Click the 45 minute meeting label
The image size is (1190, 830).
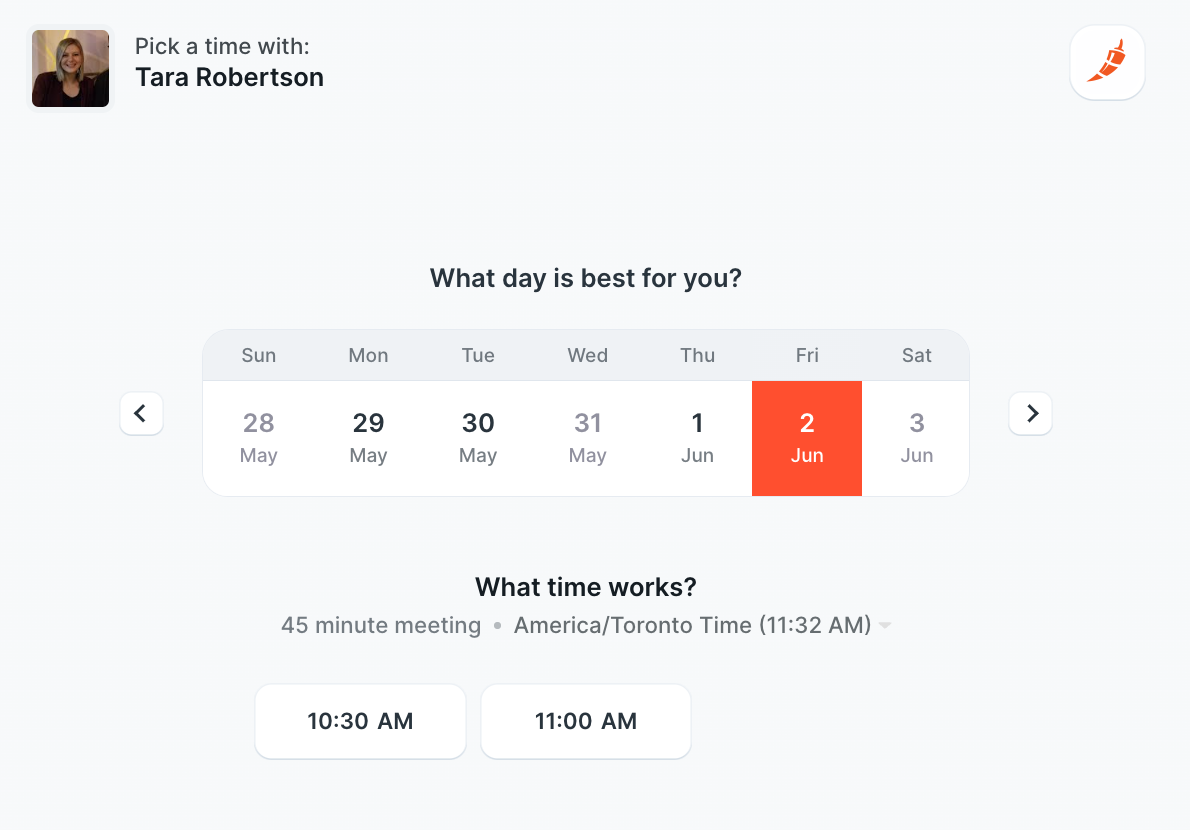pyautogui.click(x=381, y=626)
